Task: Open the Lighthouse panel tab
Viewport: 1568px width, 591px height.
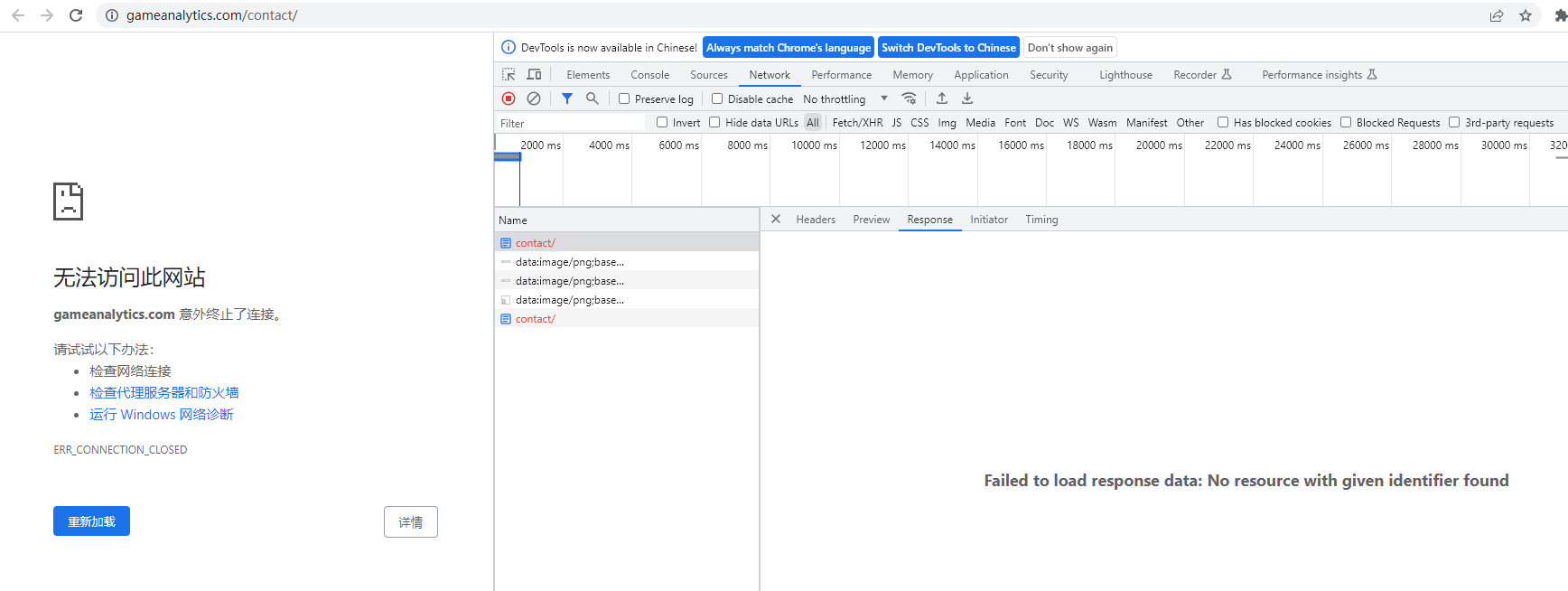Action: (1125, 75)
